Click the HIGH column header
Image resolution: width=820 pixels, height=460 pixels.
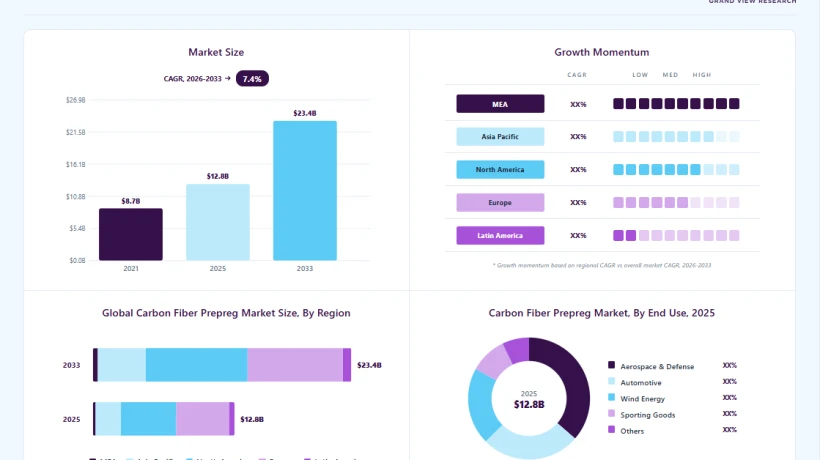click(x=702, y=75)
